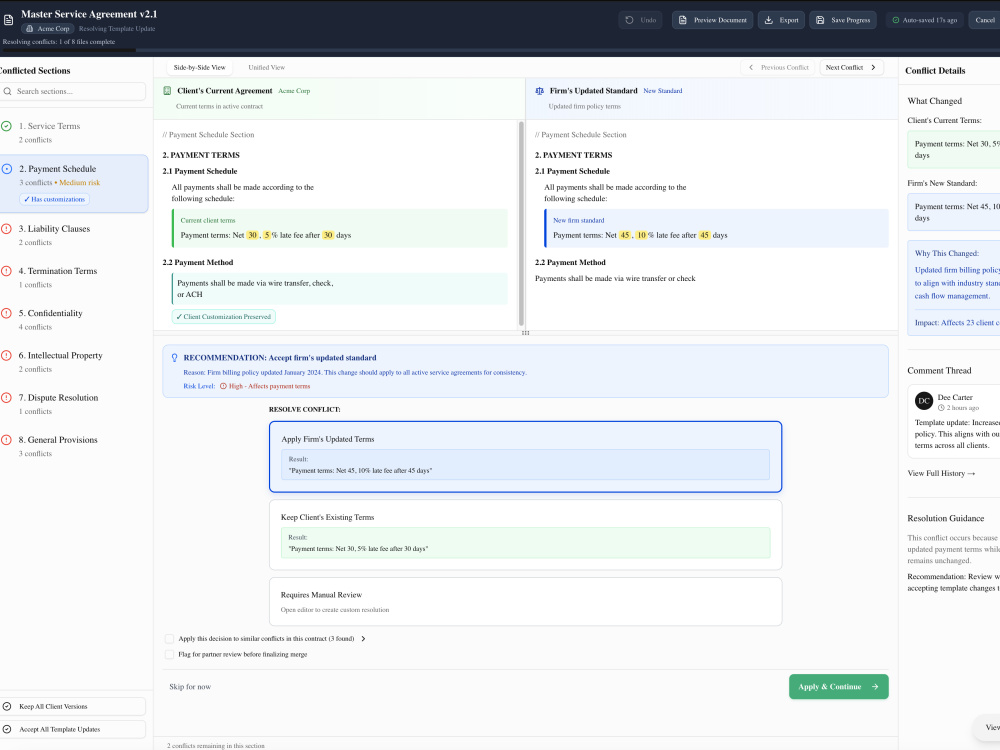This screenshot has height=750, width=1000.
Task: Click the warning icon for Dispute Resolution
Action: [6, 397]
